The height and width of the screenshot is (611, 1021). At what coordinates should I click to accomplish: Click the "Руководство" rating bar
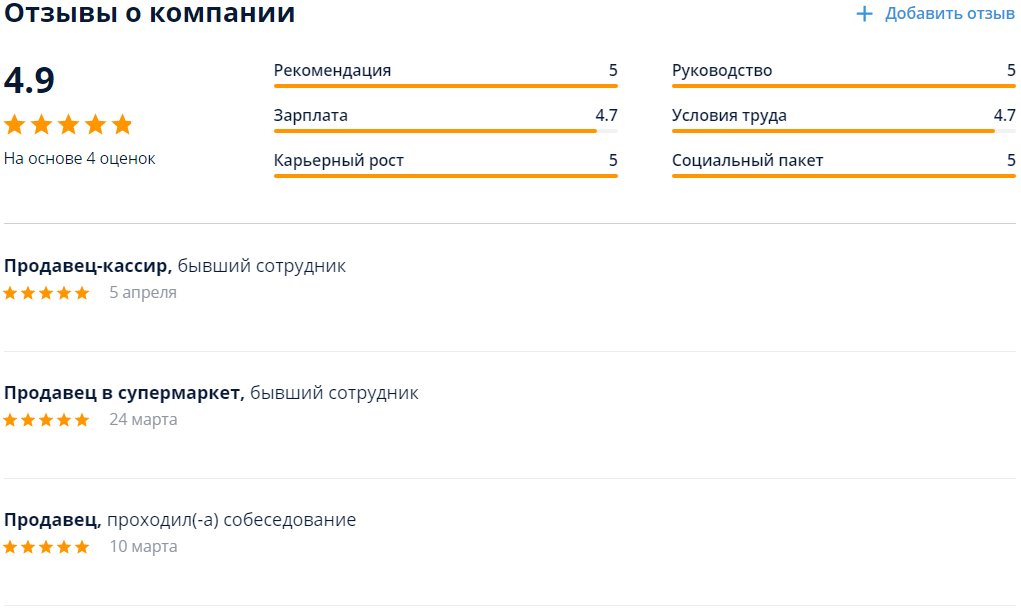pyautogui.click(x=843, y=86)
